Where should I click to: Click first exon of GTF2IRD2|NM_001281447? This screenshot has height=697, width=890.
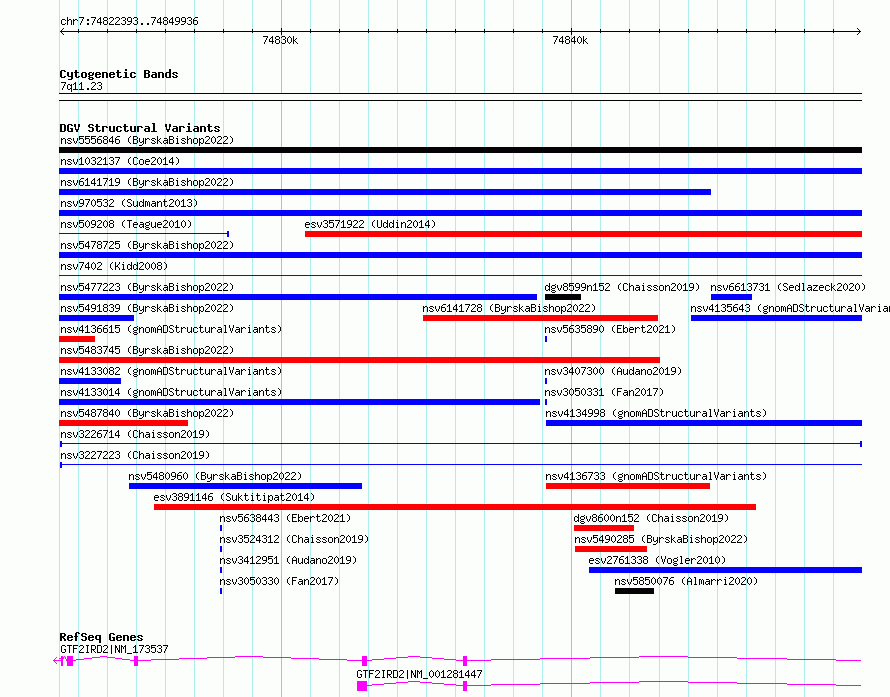point(362,686)
